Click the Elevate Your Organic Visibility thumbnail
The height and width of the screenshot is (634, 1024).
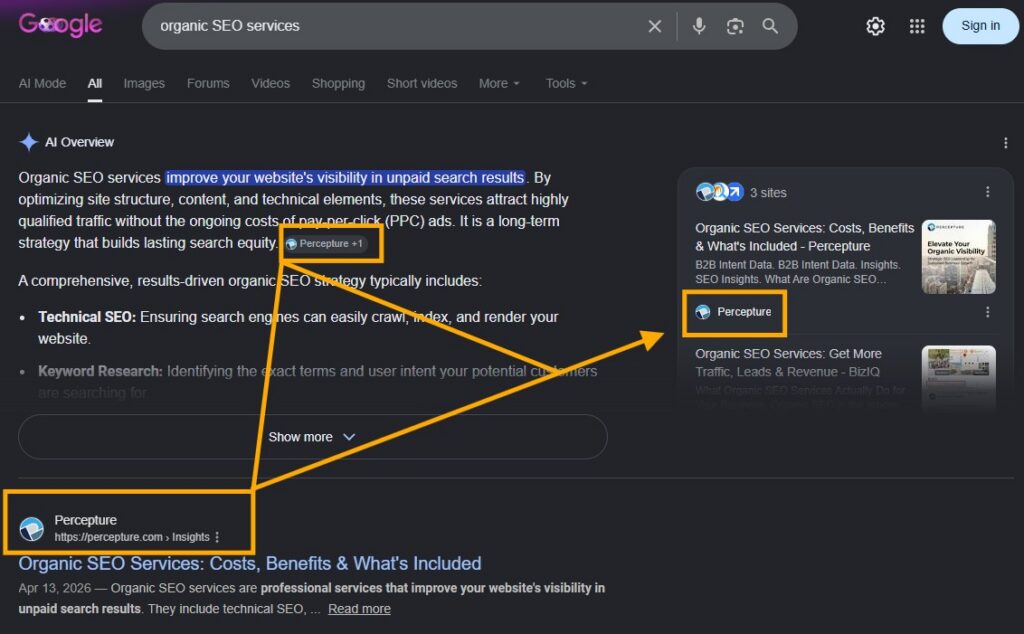[958, 257]
